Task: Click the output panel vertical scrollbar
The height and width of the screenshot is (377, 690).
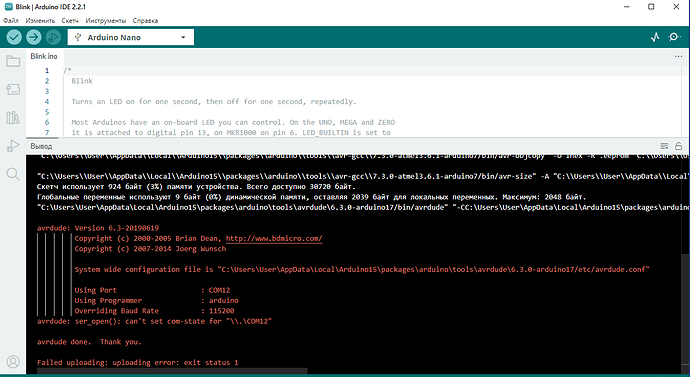Action: pos(686,308)
